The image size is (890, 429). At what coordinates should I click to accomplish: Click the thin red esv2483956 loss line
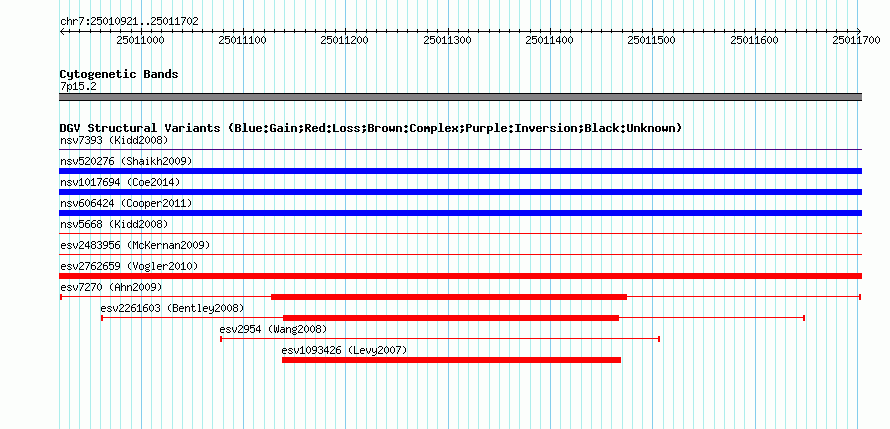(x=461, y=255)
